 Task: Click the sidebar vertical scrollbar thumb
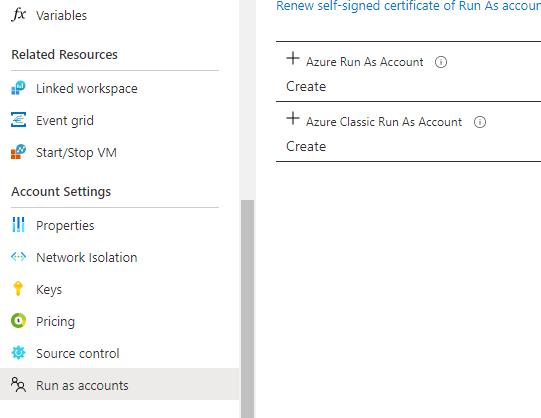click(x=247, y=309)
